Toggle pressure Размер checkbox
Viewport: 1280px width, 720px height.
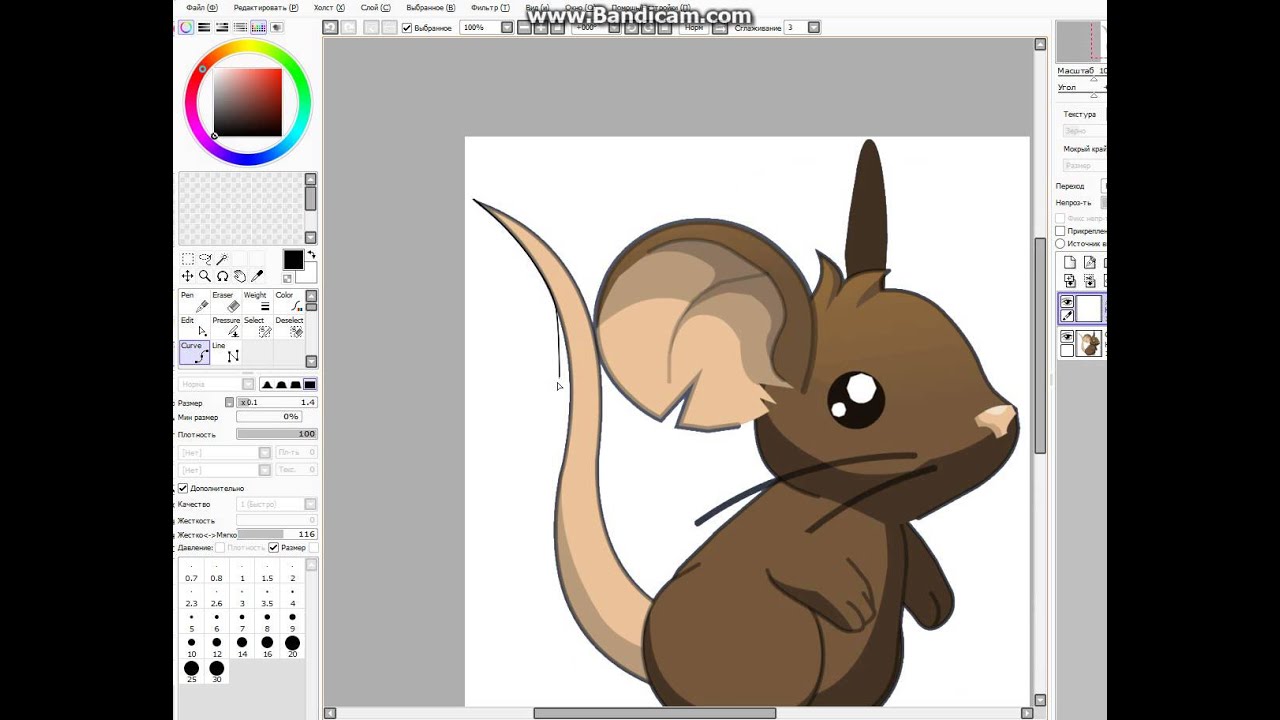pyautogui.click(x=273, y=548)
